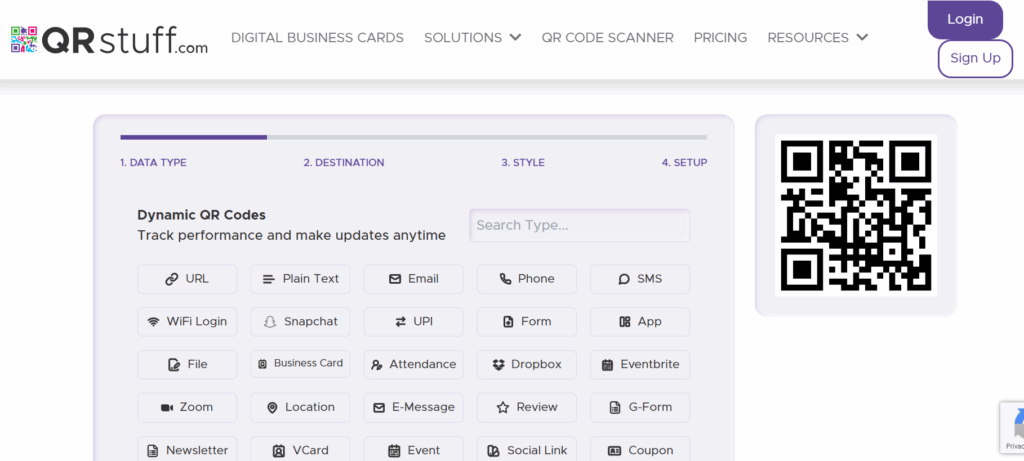Choose the Snapchat type label
This screenshot has width=1024, height=461.
[311, 322]
